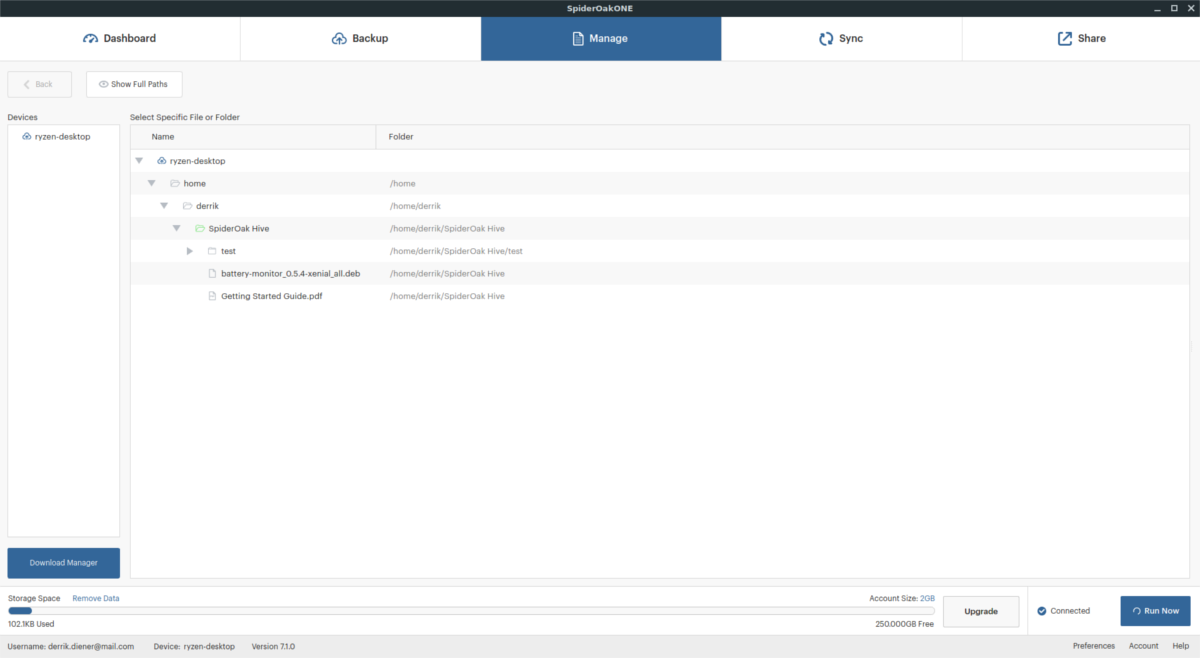1200x658 pixels.
Task: Click the Backup cloud upload icon
Action: point(339,38)
